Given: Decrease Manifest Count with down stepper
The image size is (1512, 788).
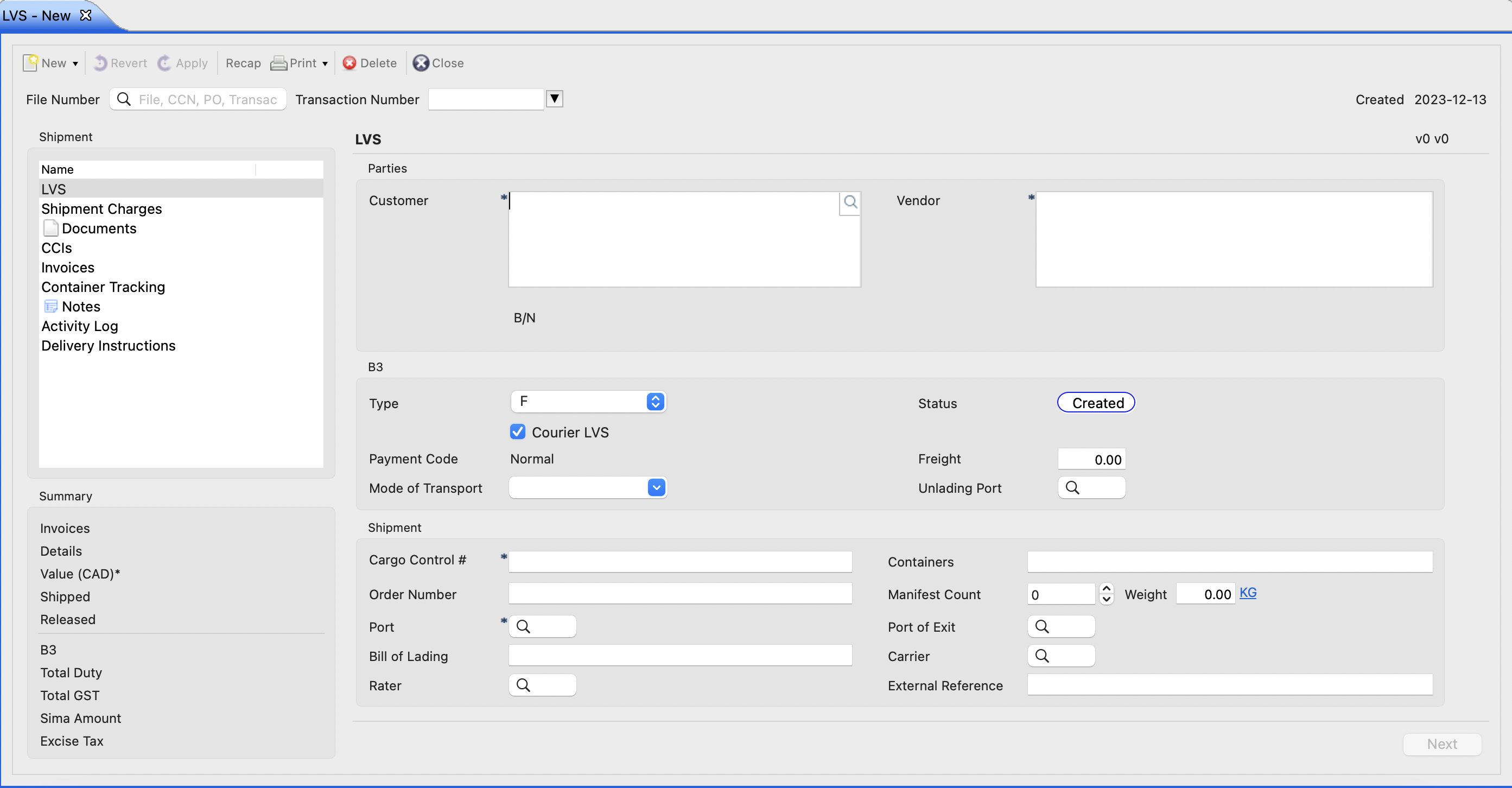Looking at the screenshot, I should click(1107, 599).
